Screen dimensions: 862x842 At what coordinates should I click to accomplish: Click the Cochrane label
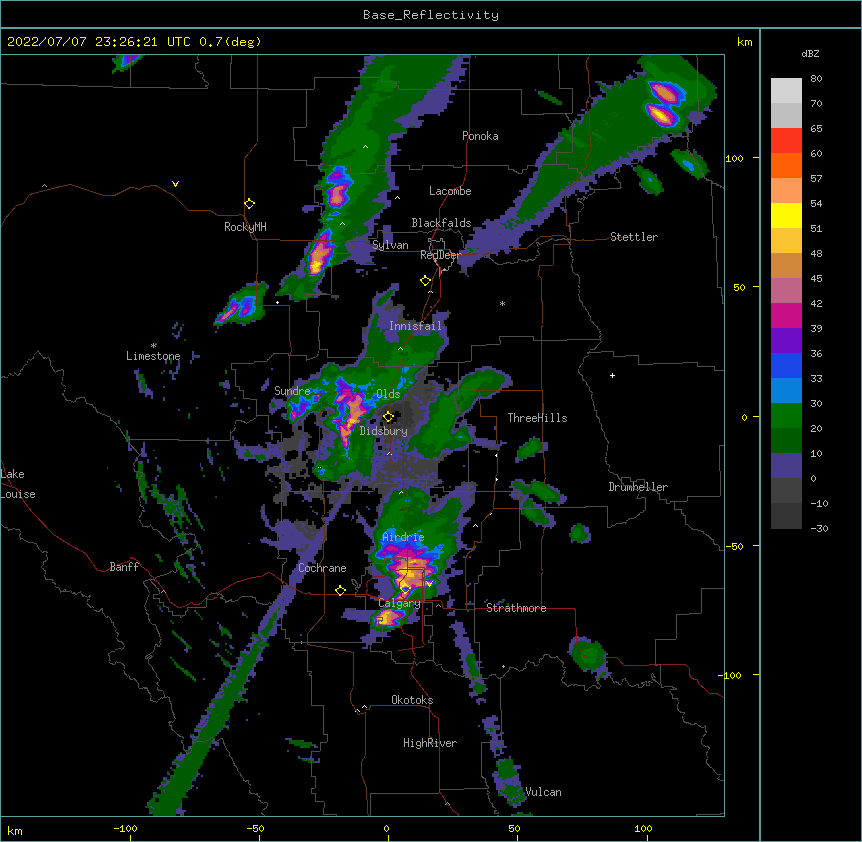(322, 568)
